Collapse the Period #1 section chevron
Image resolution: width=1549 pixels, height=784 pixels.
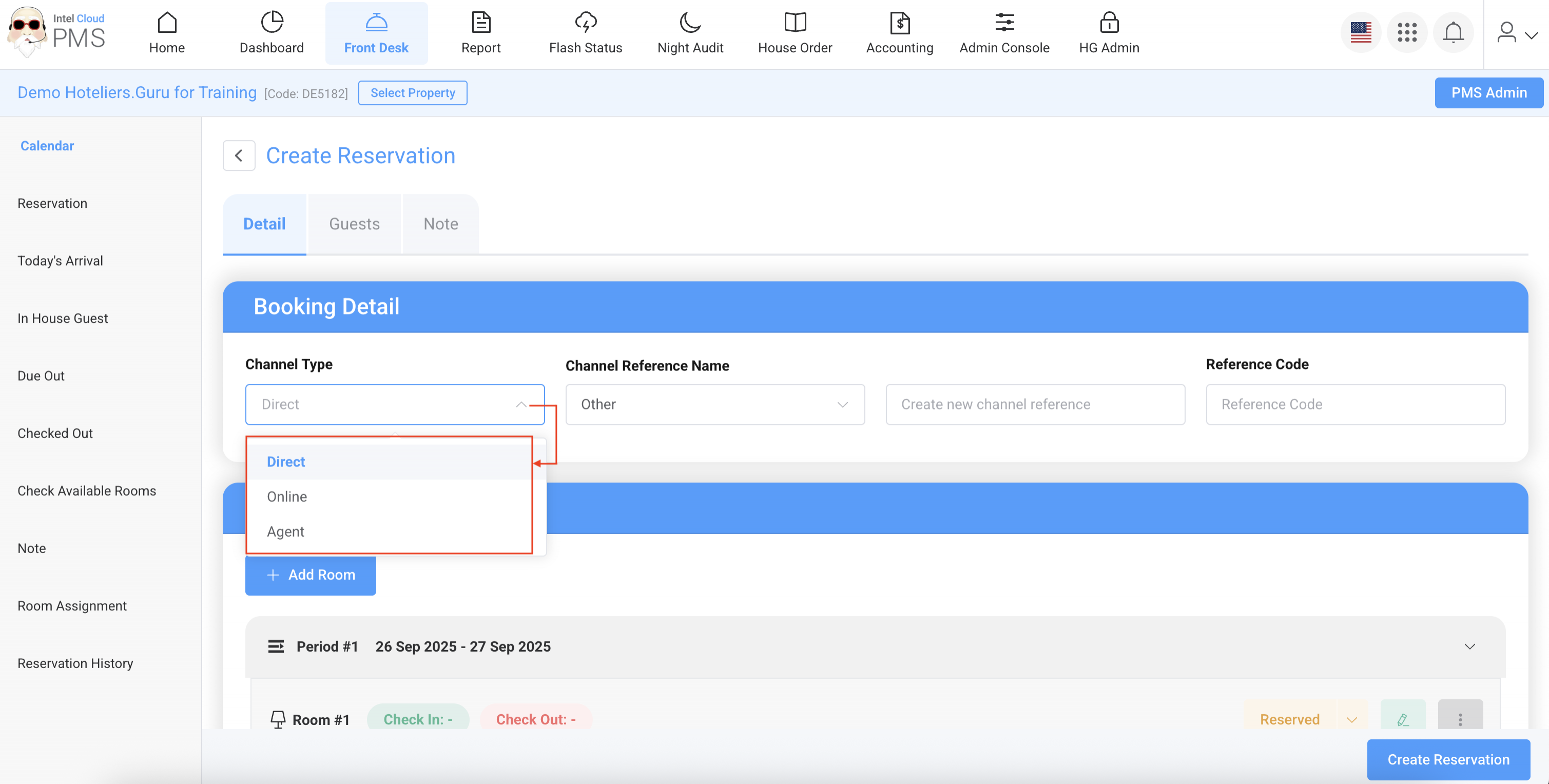click(1469, 646)
